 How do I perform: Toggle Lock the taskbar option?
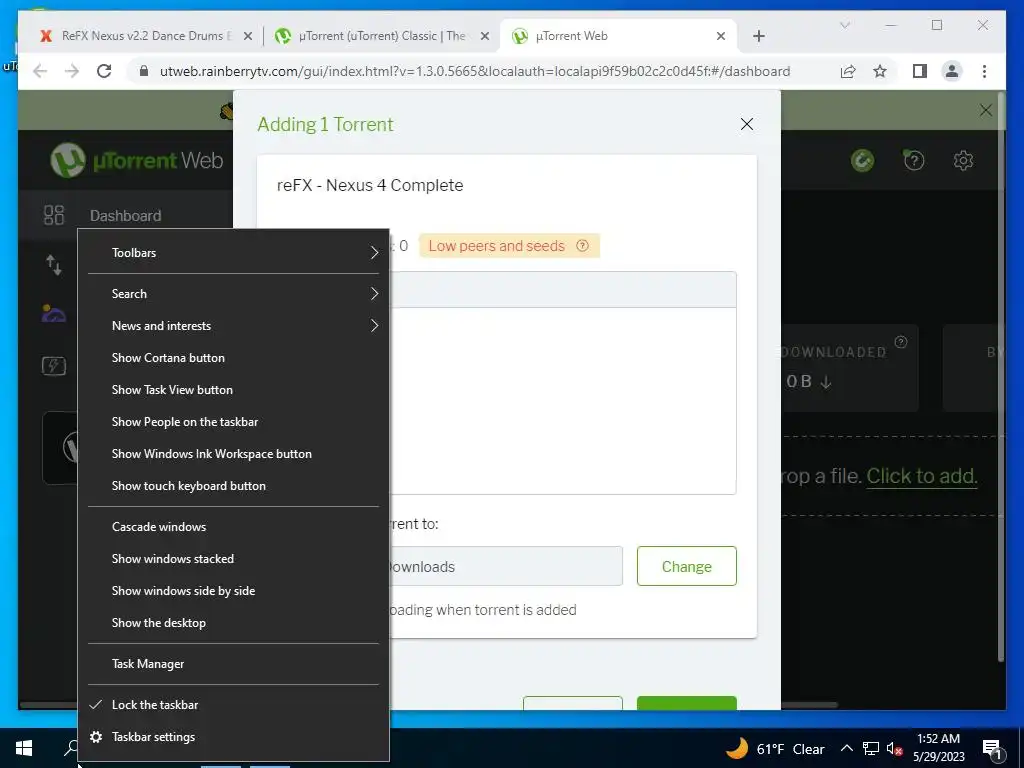(x=233, y=705)
